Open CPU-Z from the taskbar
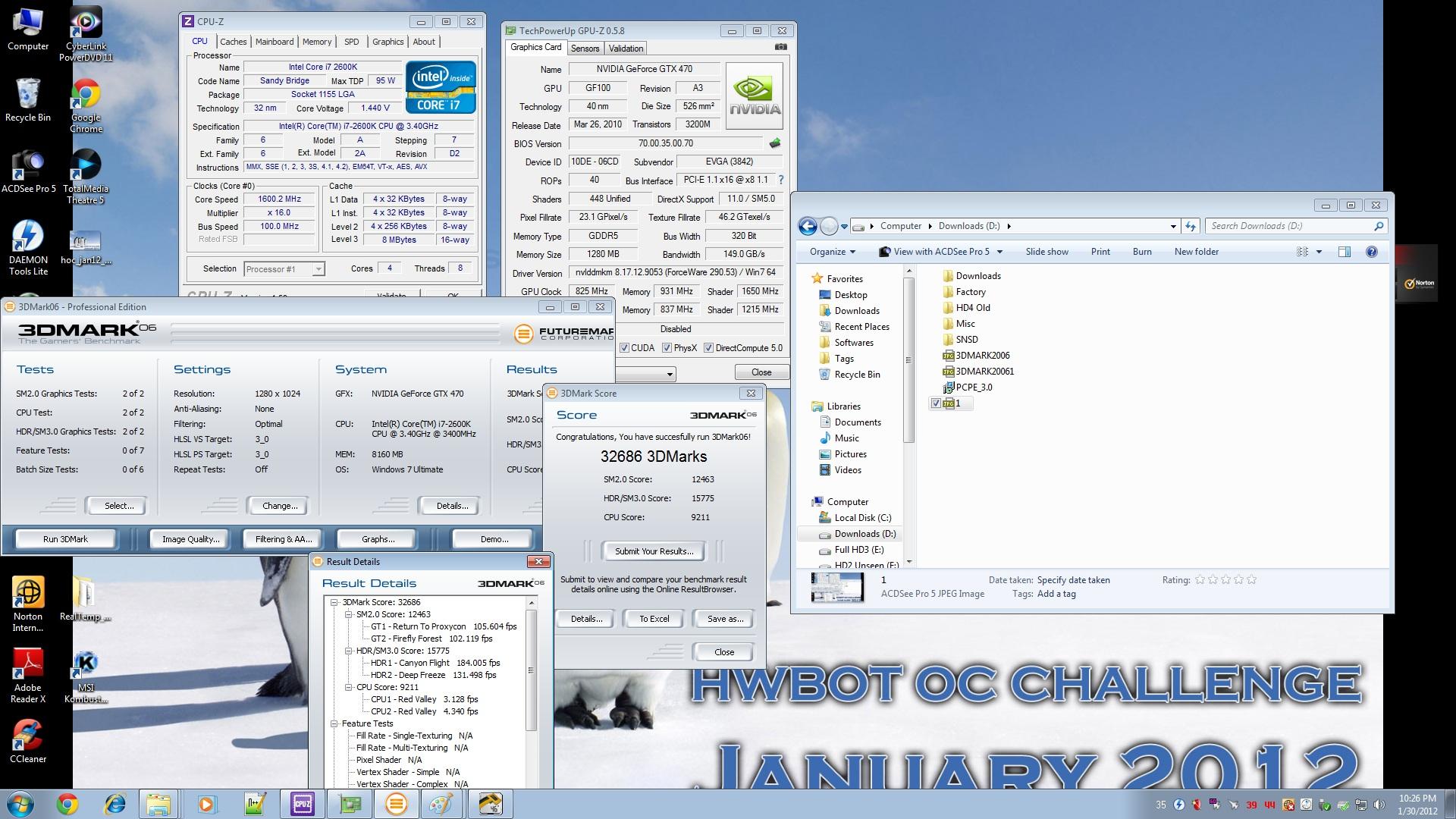 (302, 804)
